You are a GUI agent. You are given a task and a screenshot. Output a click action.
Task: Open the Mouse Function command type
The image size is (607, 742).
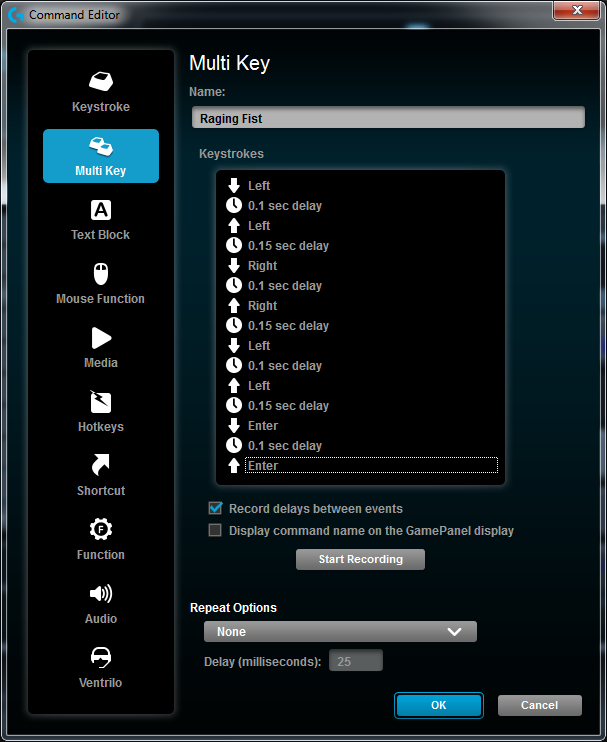tap(100, 283)
